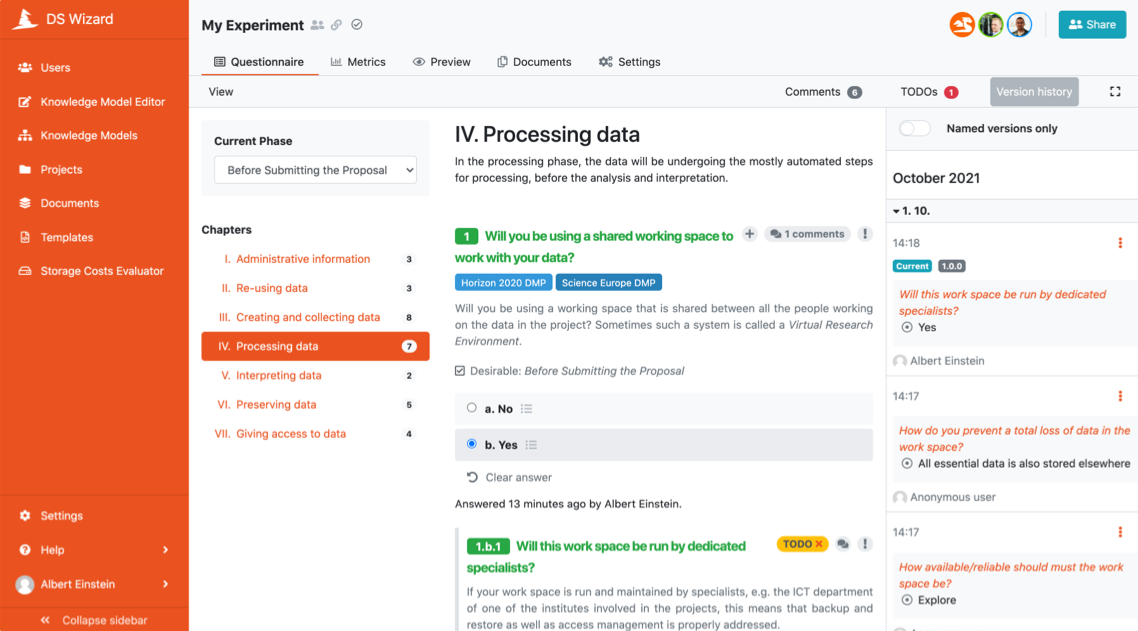Click 'All essential data is also stored elsewhere' radio

point(906,463)
